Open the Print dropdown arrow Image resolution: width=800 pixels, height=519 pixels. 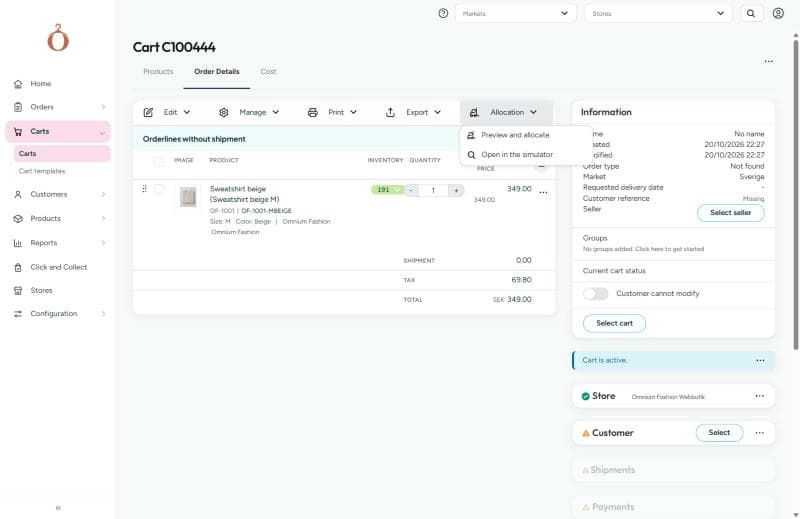353,112
